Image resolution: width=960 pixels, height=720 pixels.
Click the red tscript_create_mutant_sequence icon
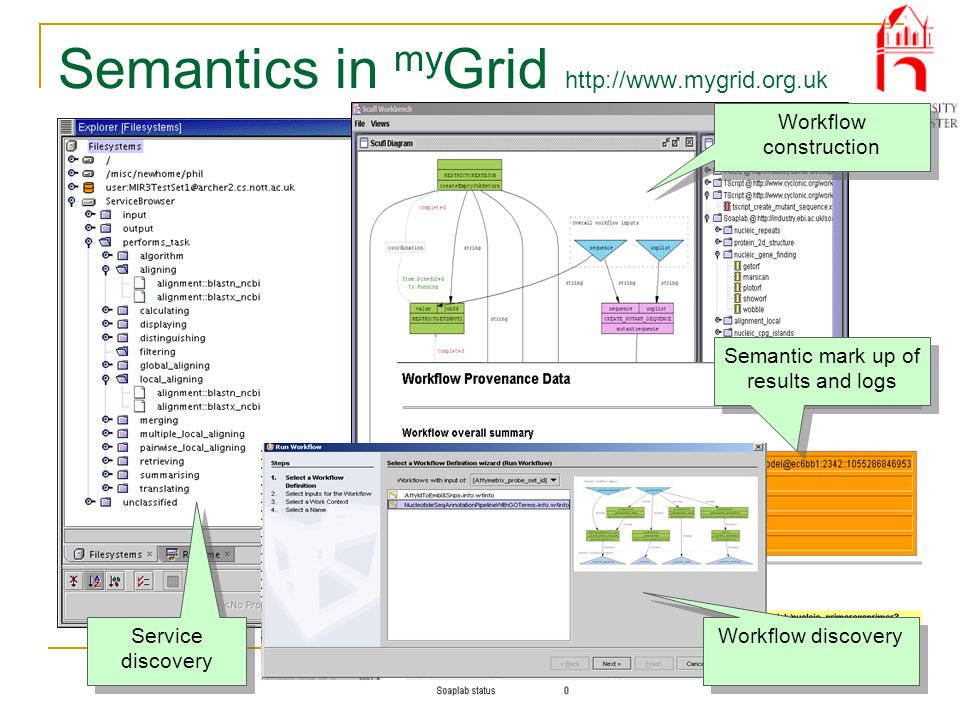click(727, 207)
